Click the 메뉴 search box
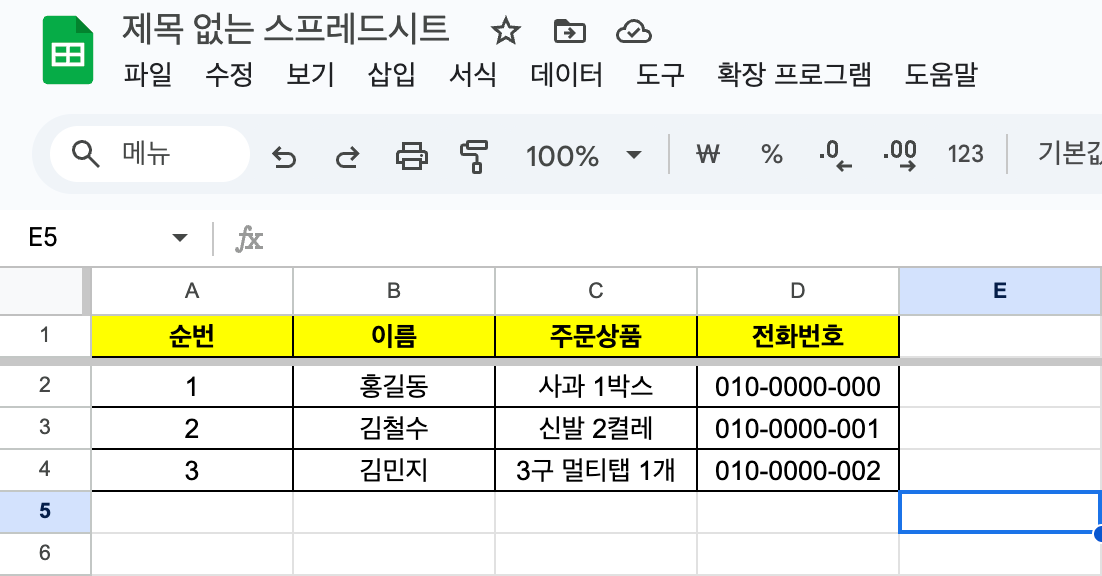The width and height of the screenshot is (1102, 576). pyautogui.click(x=150, y=154)
